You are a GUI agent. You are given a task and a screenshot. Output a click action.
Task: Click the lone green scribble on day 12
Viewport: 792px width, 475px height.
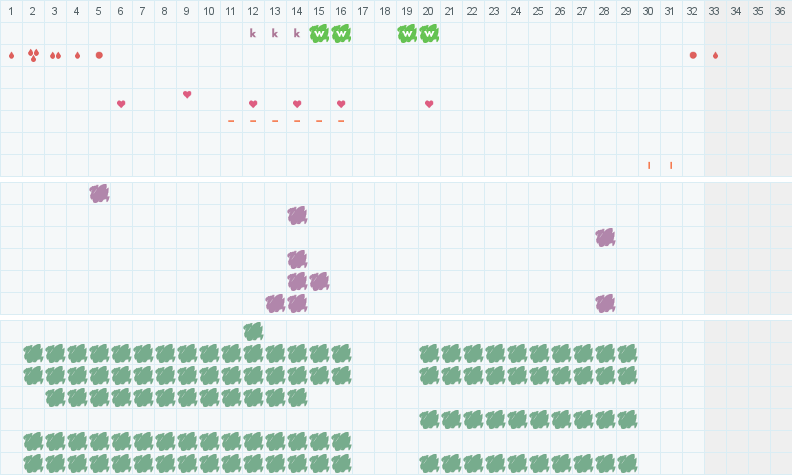(253, 331)
